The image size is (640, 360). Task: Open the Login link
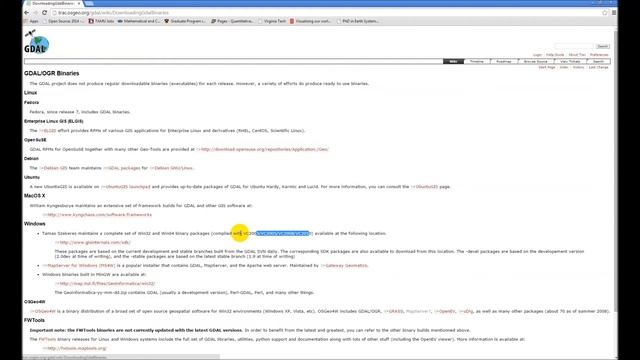click(x=537, y=55)
